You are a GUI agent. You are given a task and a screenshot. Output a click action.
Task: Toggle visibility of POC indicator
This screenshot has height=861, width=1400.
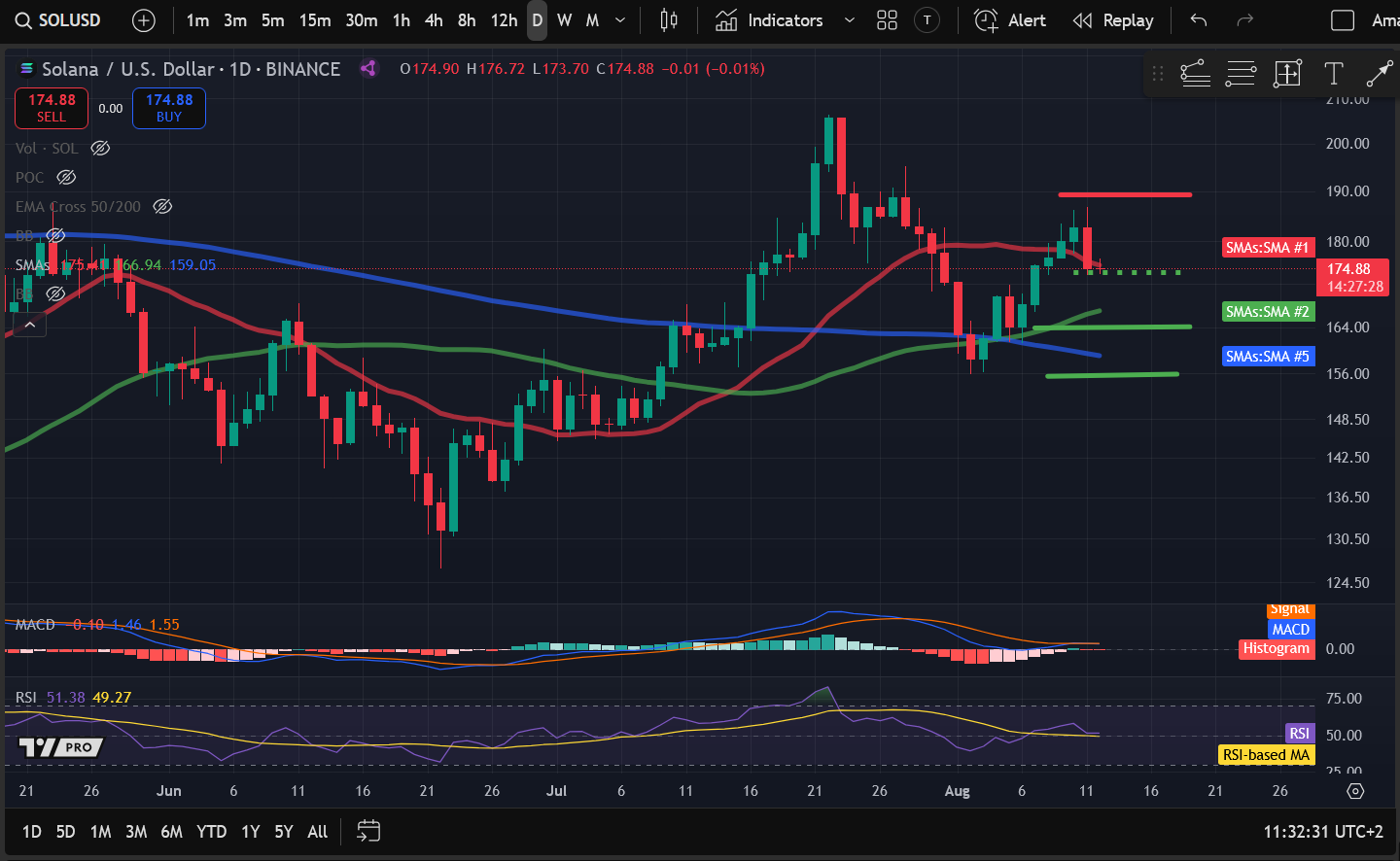(66, 178)
